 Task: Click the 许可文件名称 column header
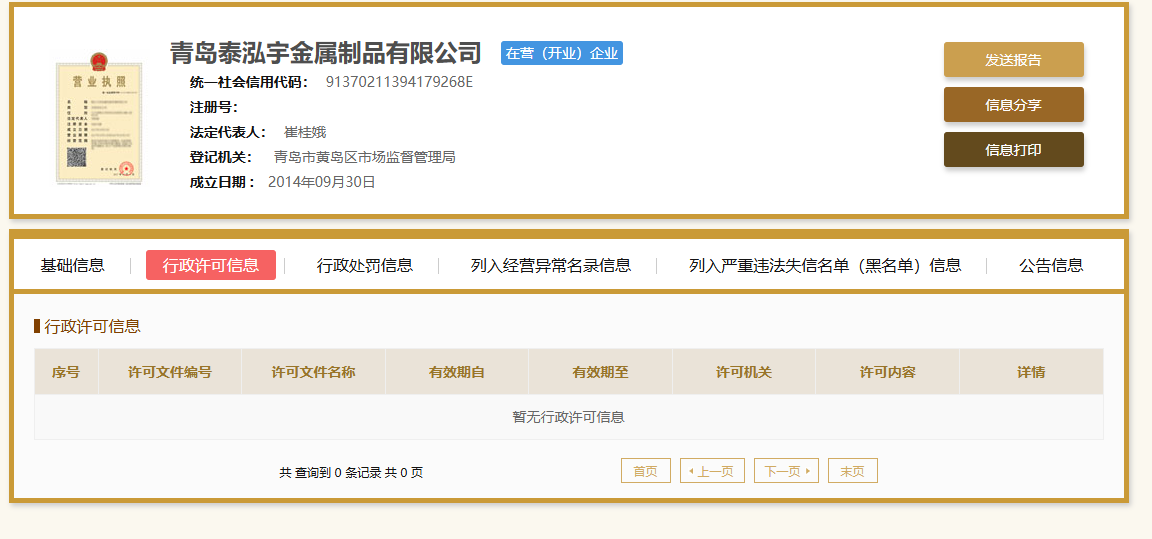(x=314, y=372)
